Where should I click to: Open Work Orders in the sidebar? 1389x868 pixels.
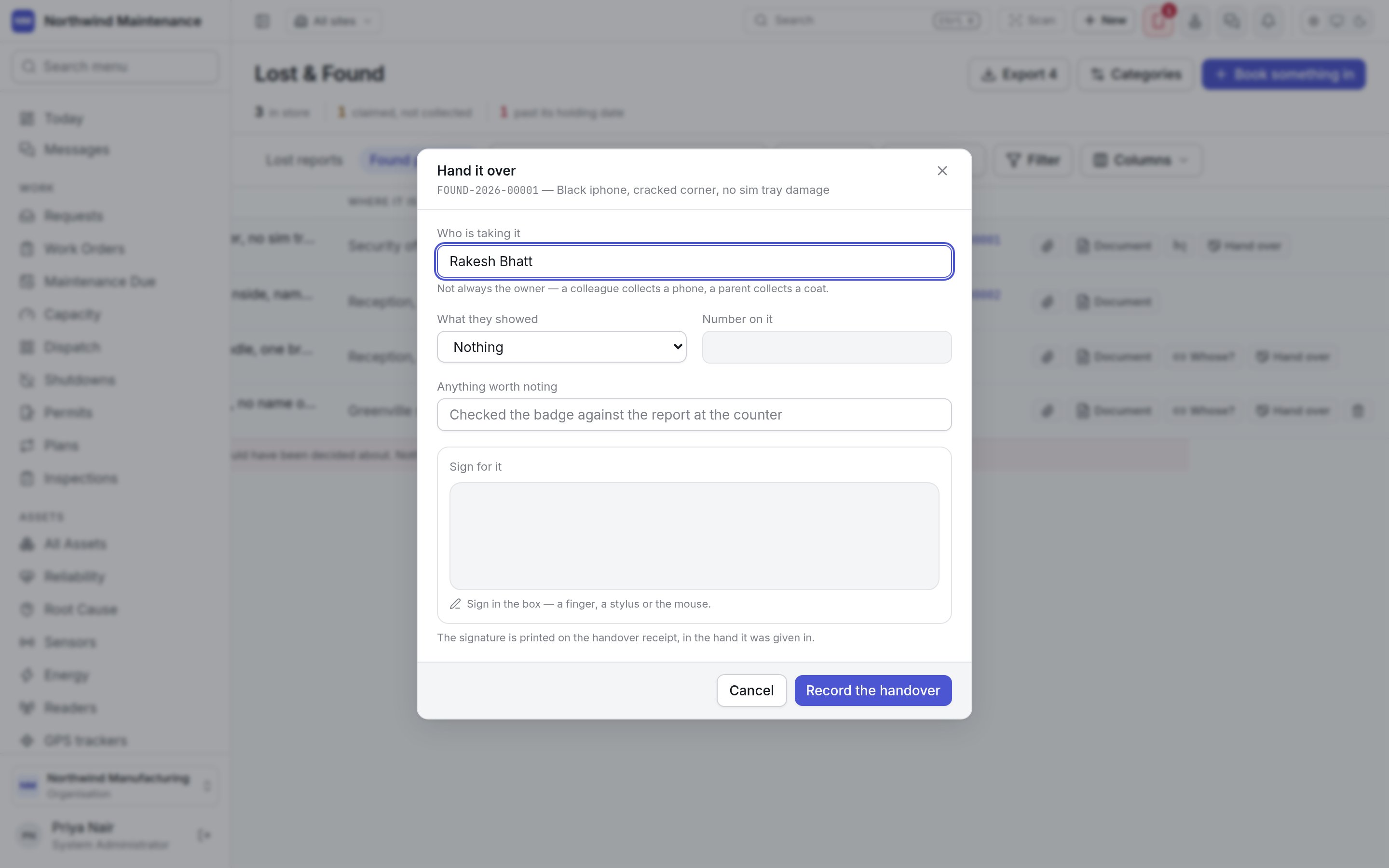tap(84, 248)
